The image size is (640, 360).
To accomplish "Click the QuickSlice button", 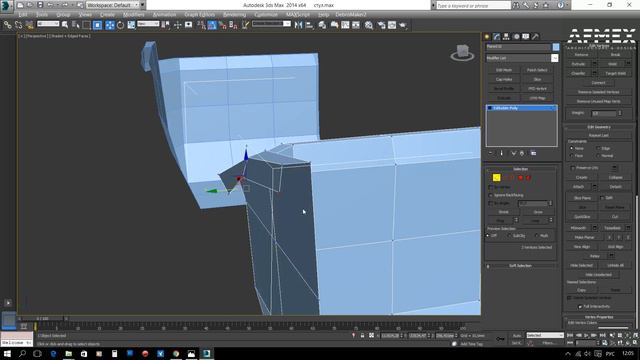I will [x=582, y=217].
